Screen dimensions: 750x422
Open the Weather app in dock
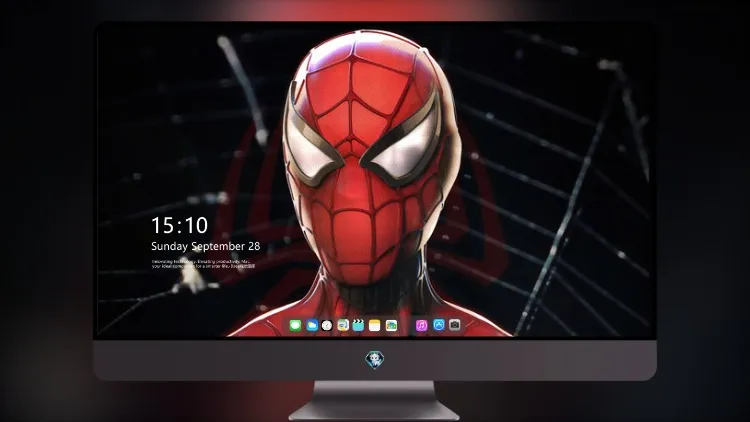pyautogui.click(x=312, y=325)
